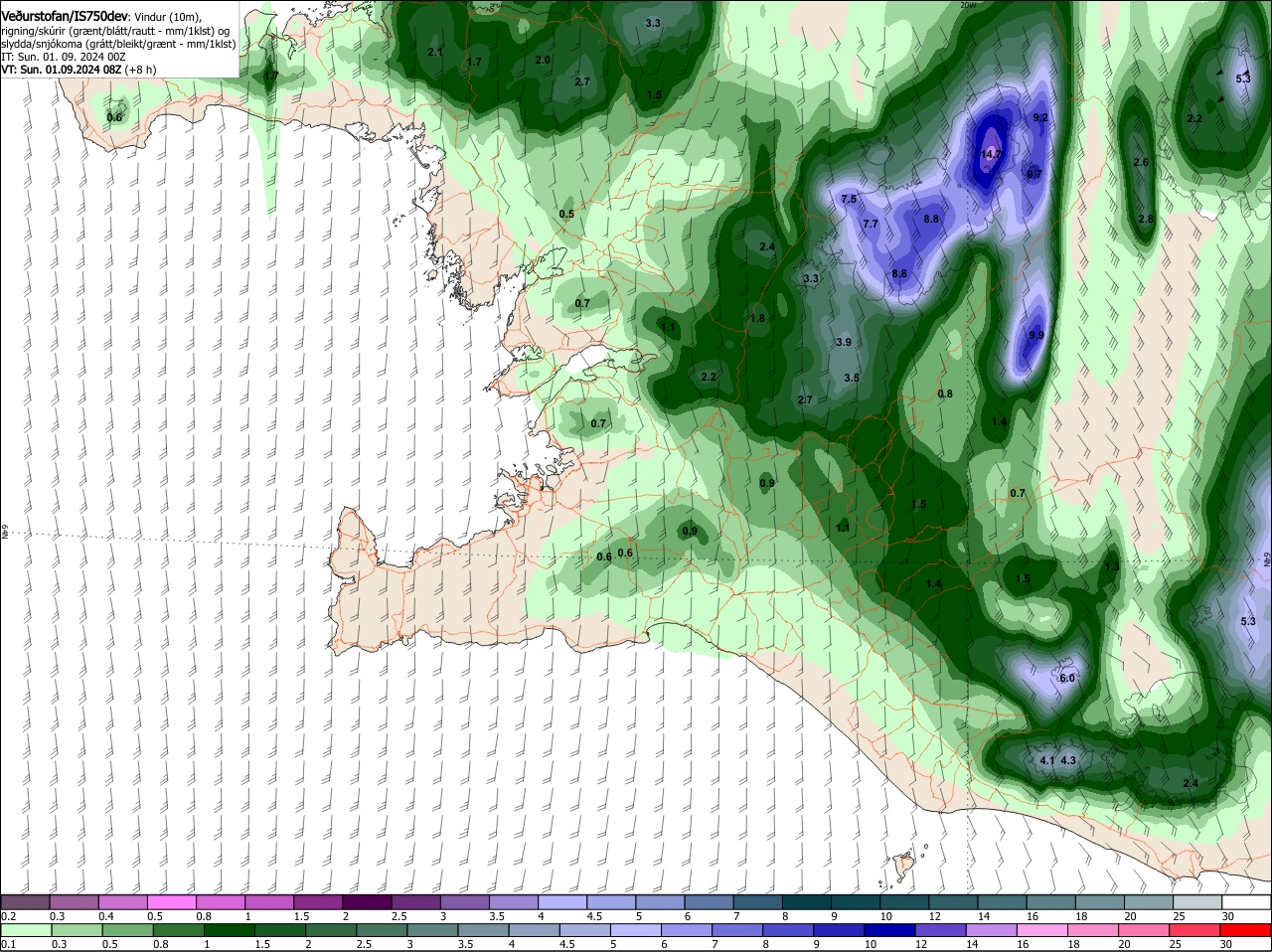
Task: Click the 2.0 precipitation value
Action: pyautogui.click(x=543, y=60)
